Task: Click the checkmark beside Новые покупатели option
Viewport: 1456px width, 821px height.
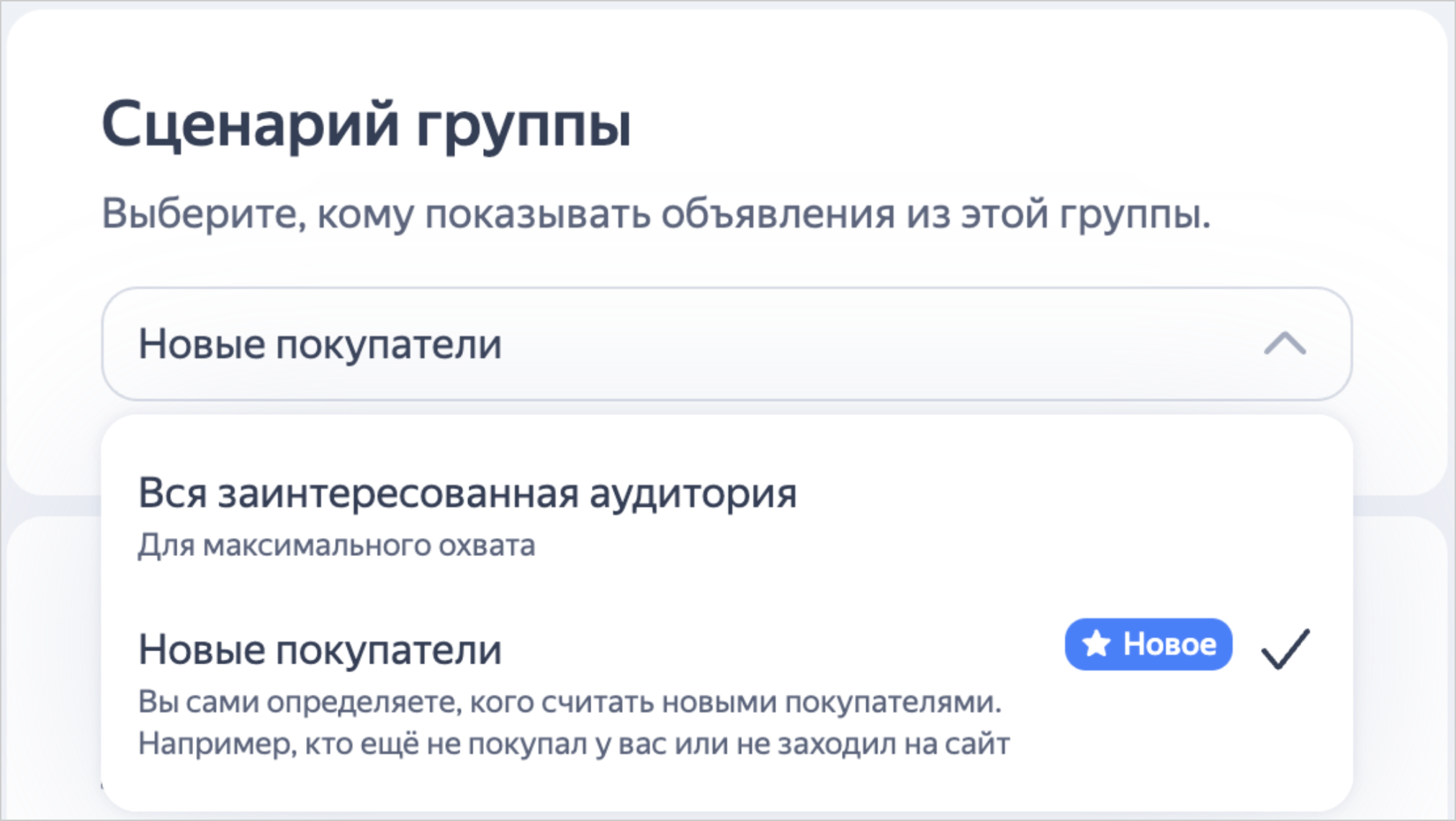Action: pyautogui.click(x=1285, y=648)
